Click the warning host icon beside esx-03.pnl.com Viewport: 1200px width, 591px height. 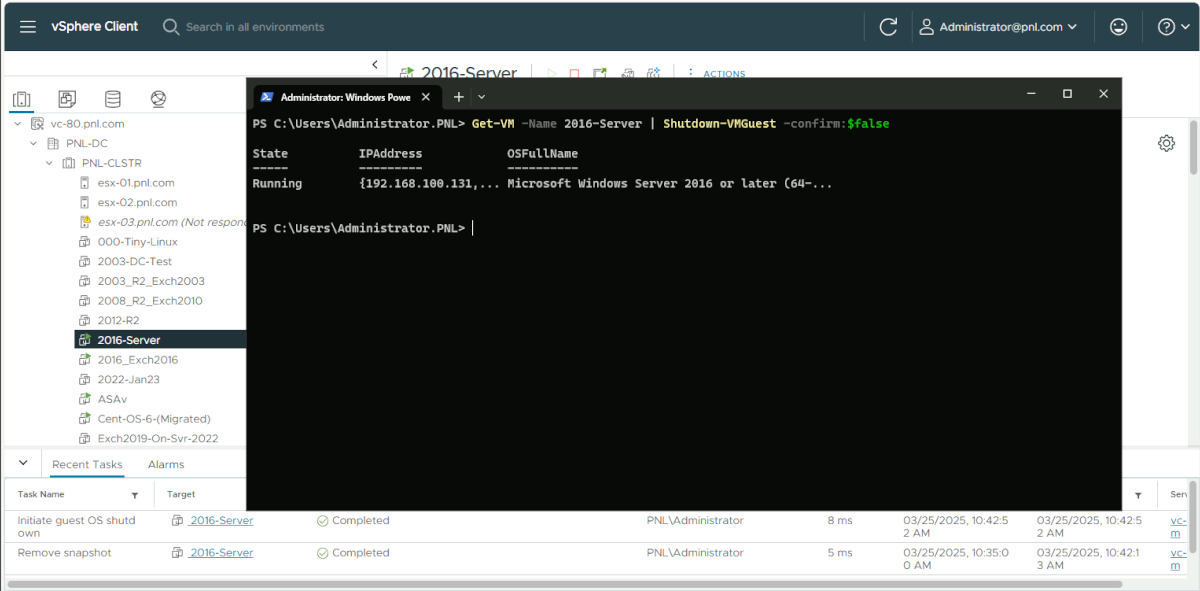85,222
